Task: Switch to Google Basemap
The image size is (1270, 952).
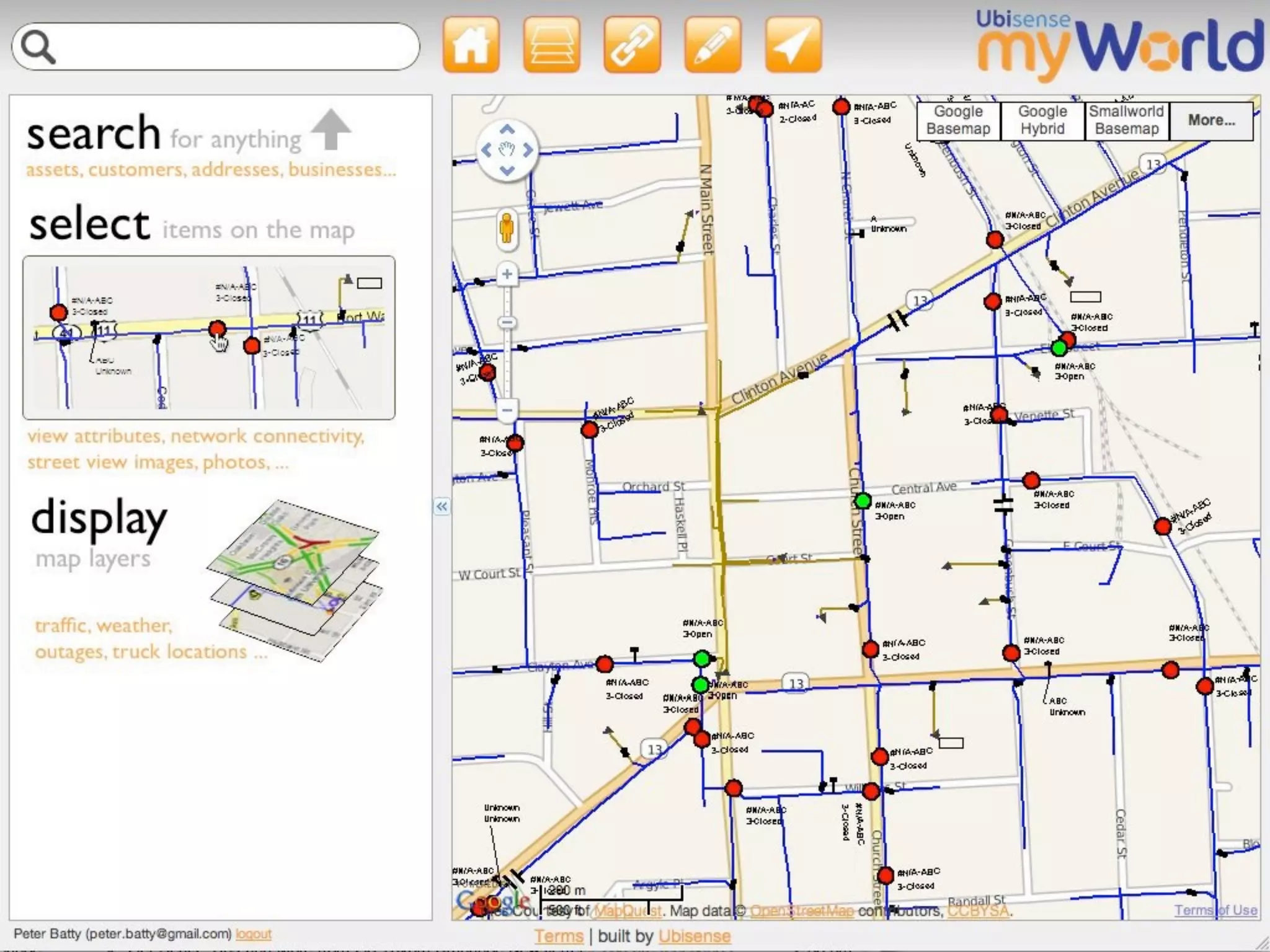Action: coord(958,120)
